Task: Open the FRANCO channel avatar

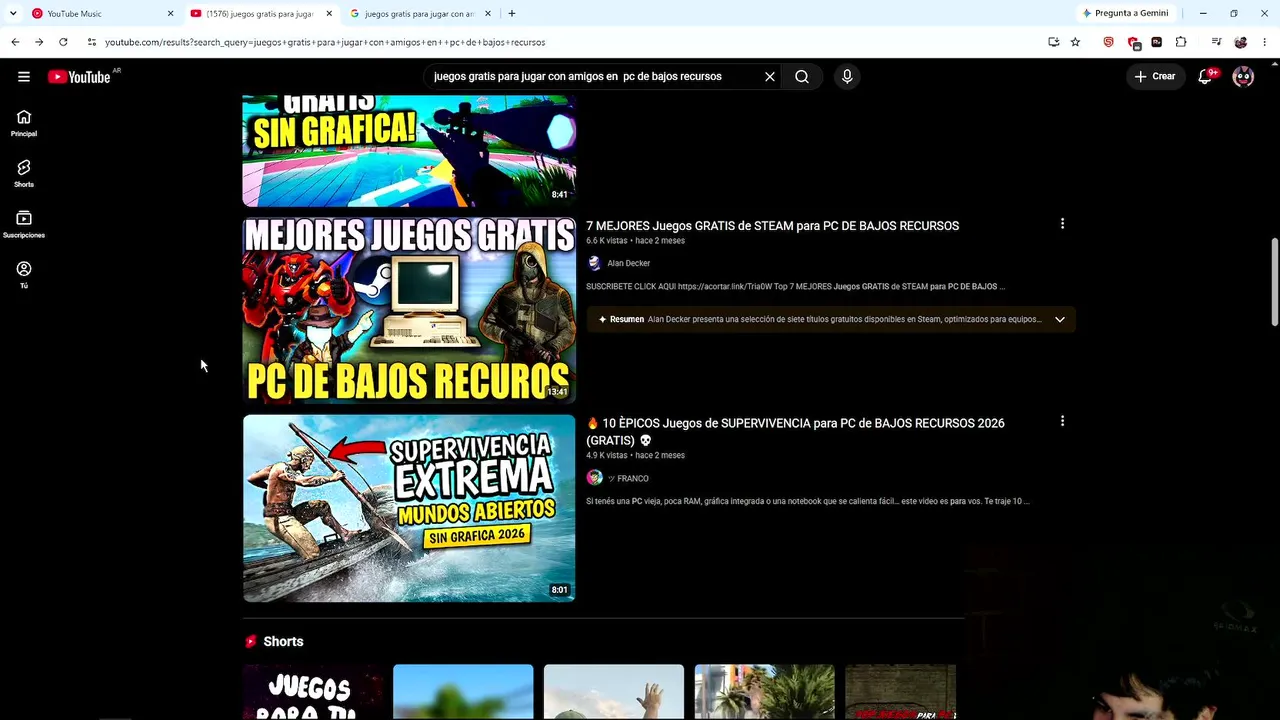Action: pos(594,478)
